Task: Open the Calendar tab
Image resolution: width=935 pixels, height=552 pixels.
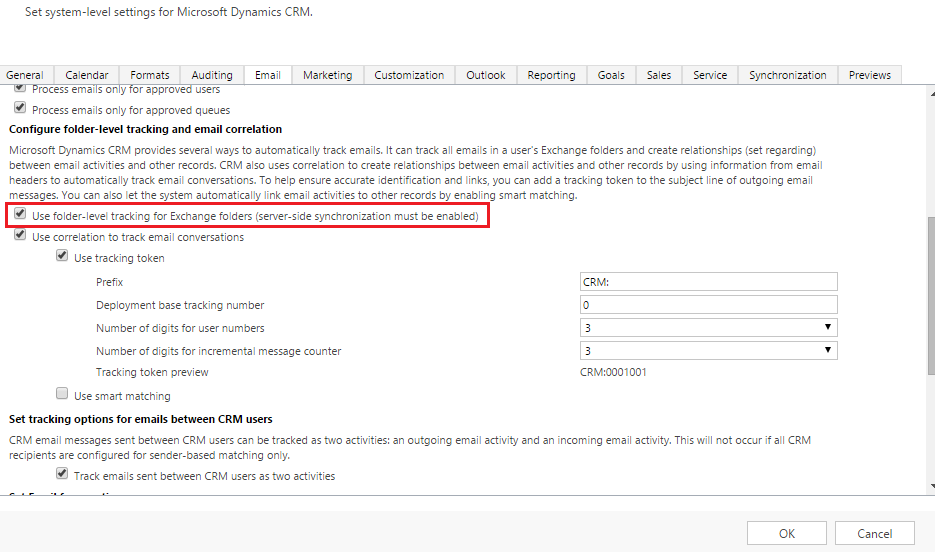Action: (x=87, y=75)
